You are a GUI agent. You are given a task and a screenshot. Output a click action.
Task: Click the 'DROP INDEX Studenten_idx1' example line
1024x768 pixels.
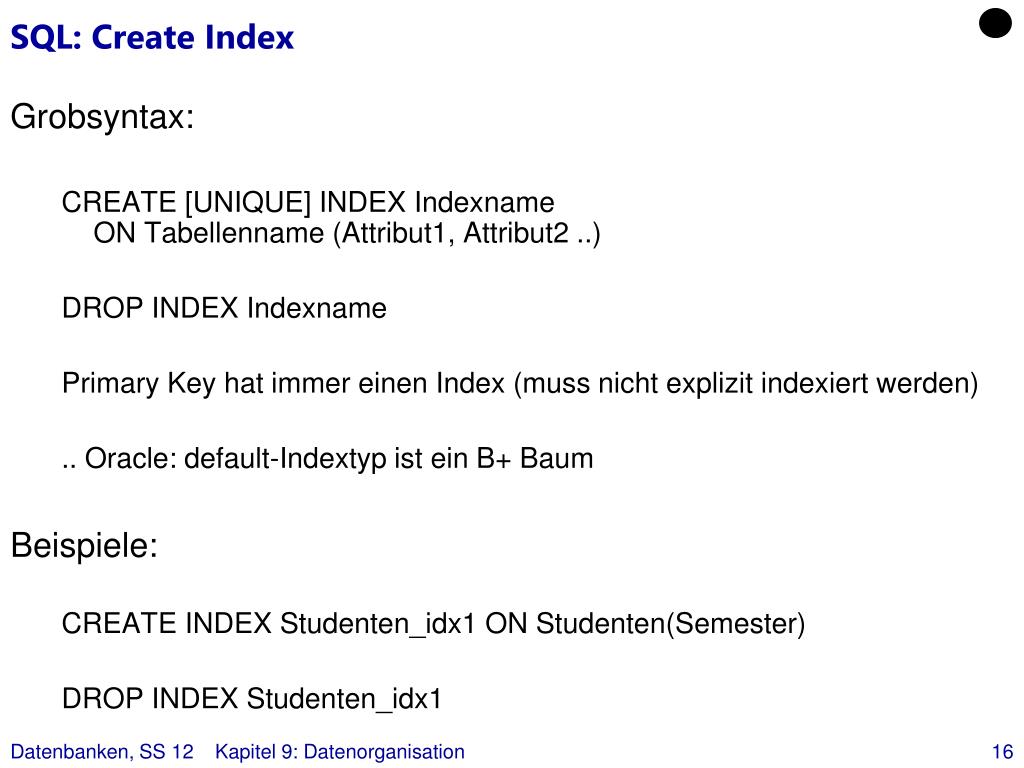(x=251, y=699)
